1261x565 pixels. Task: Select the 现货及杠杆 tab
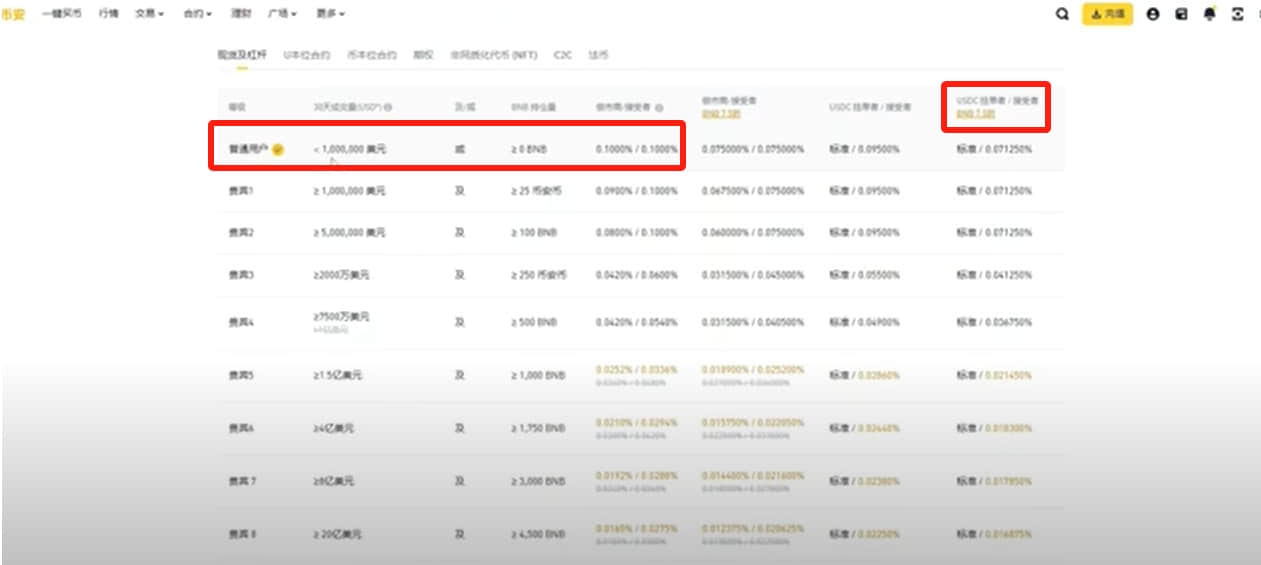(x=242, y=55)
